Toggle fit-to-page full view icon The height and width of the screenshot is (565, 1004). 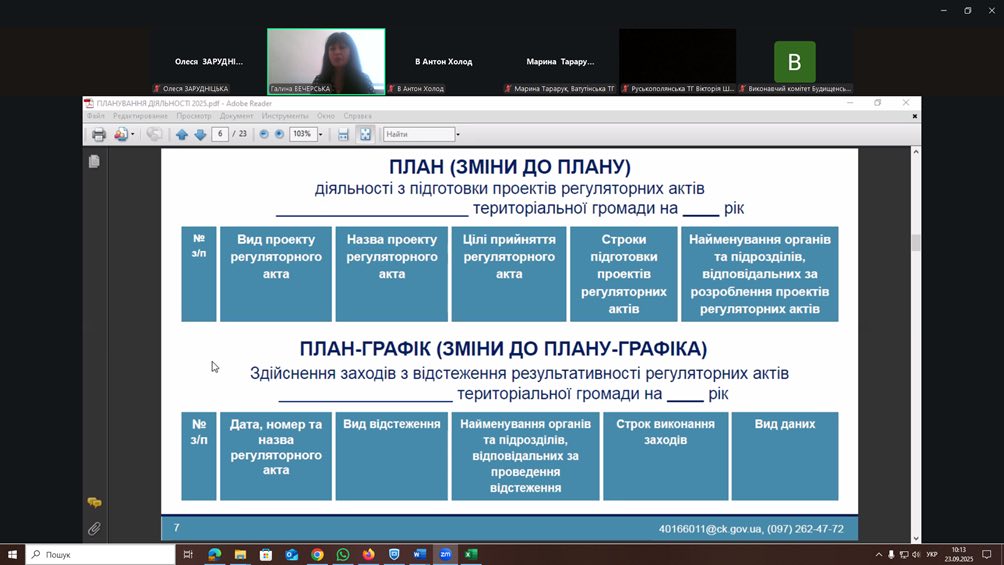pyautogui.click(x=365, y=134)
